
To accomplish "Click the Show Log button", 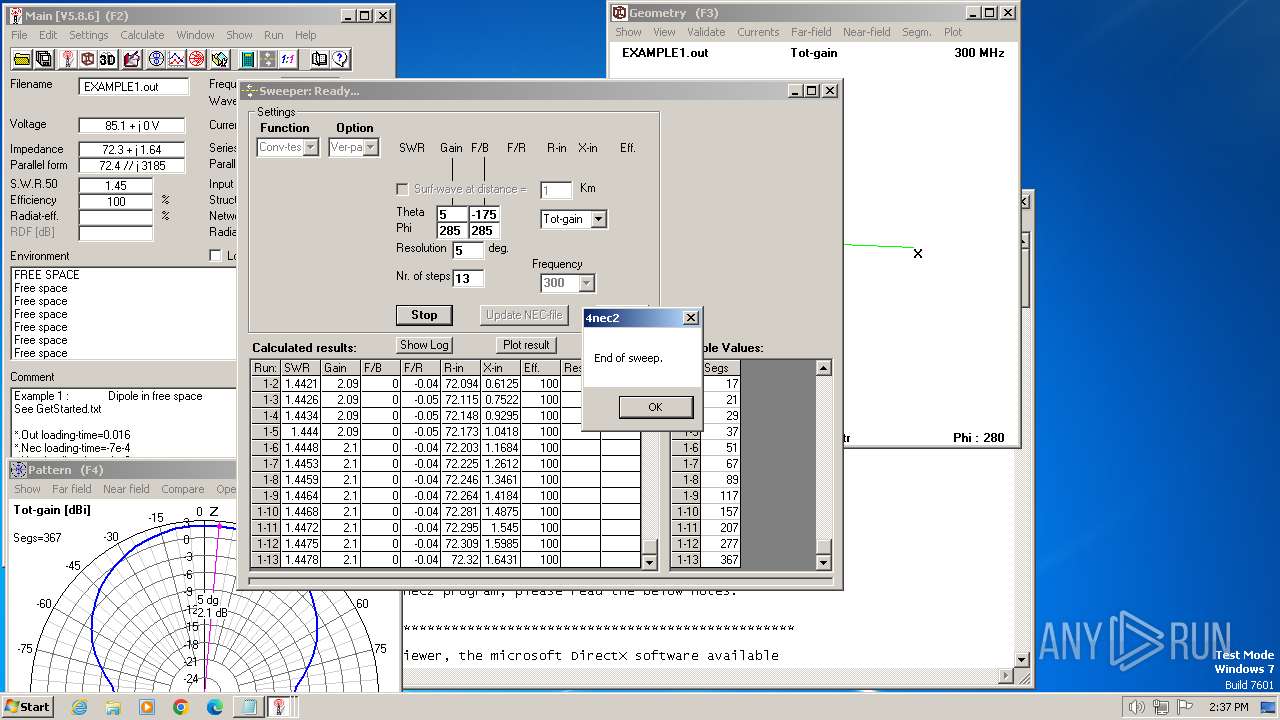I will coord(424,345).
